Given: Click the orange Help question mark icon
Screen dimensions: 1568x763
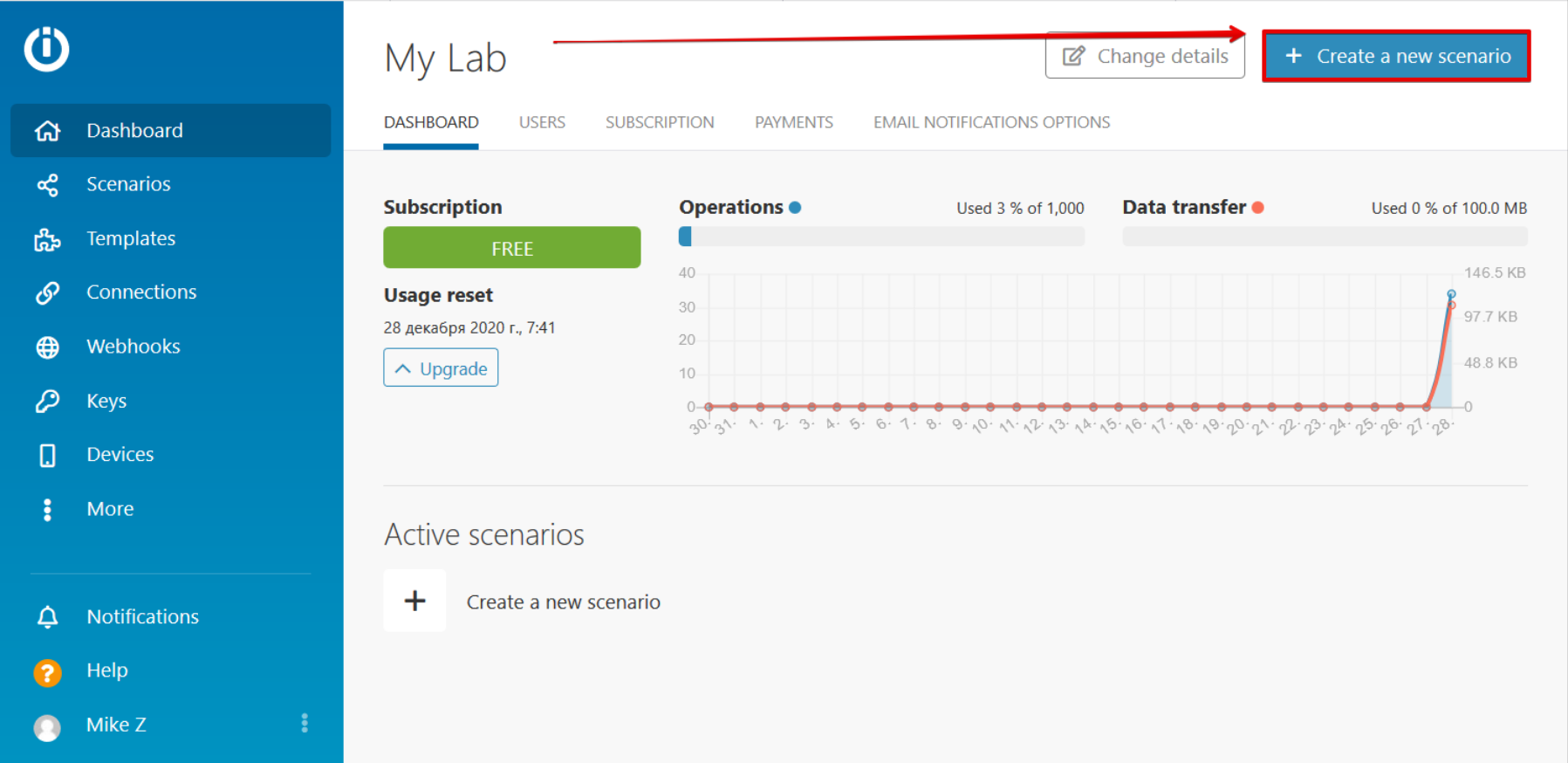Looking at the screenshot, I should pos(47,672).
